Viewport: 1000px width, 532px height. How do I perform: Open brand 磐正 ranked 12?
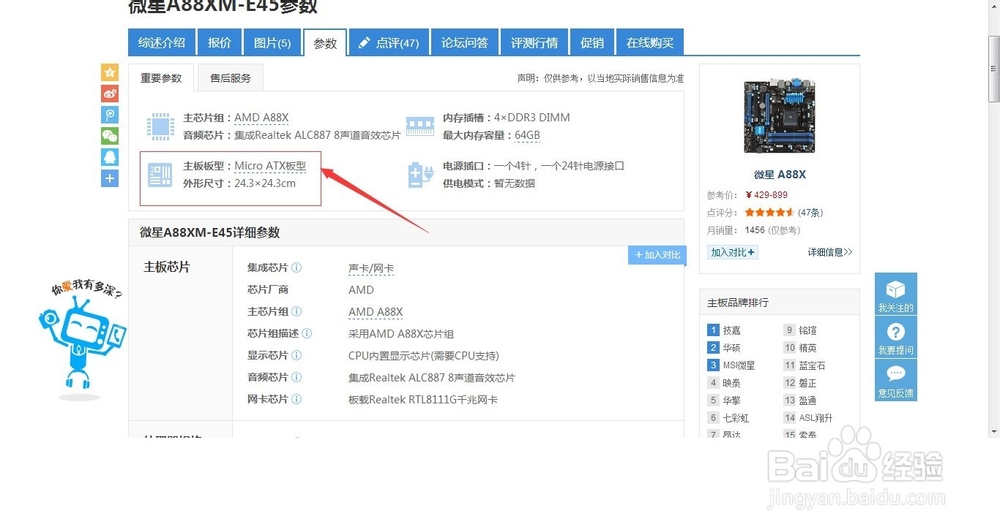(x=808, y=383)
